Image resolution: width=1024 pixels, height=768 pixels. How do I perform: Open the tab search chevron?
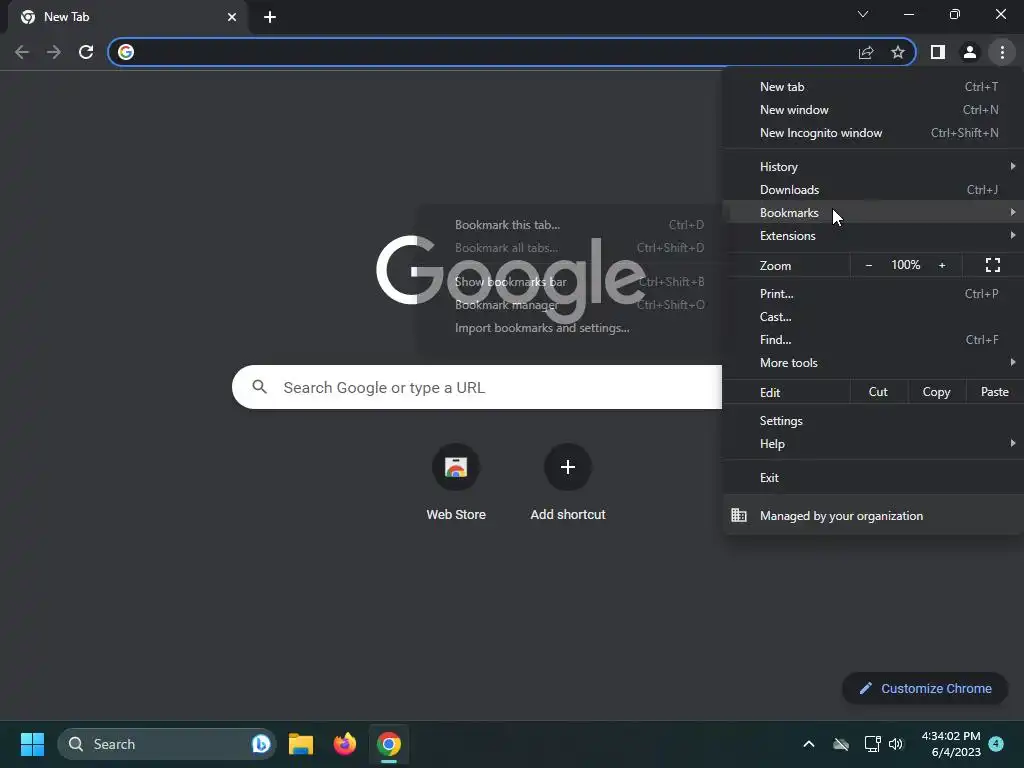tap(863, 14)
